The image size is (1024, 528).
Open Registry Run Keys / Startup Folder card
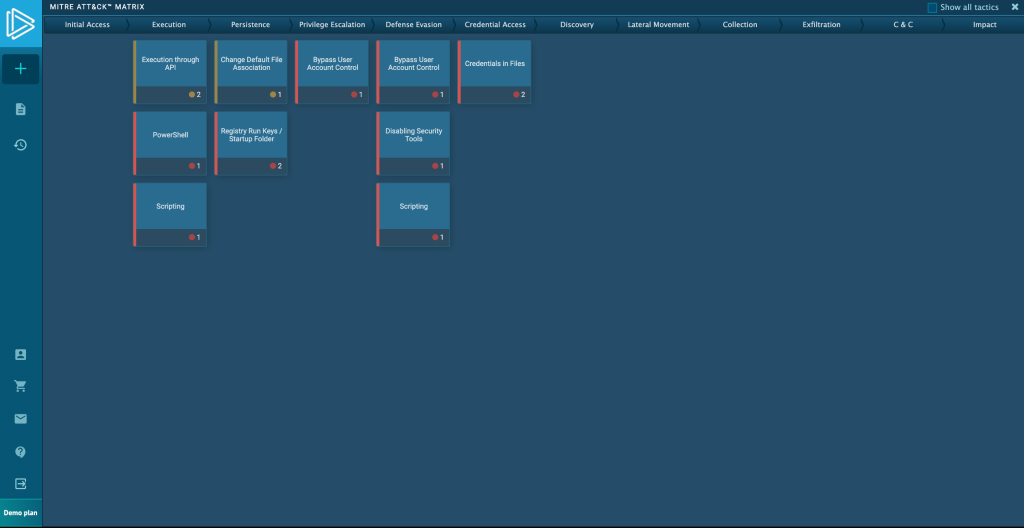[x=251, y=143]
